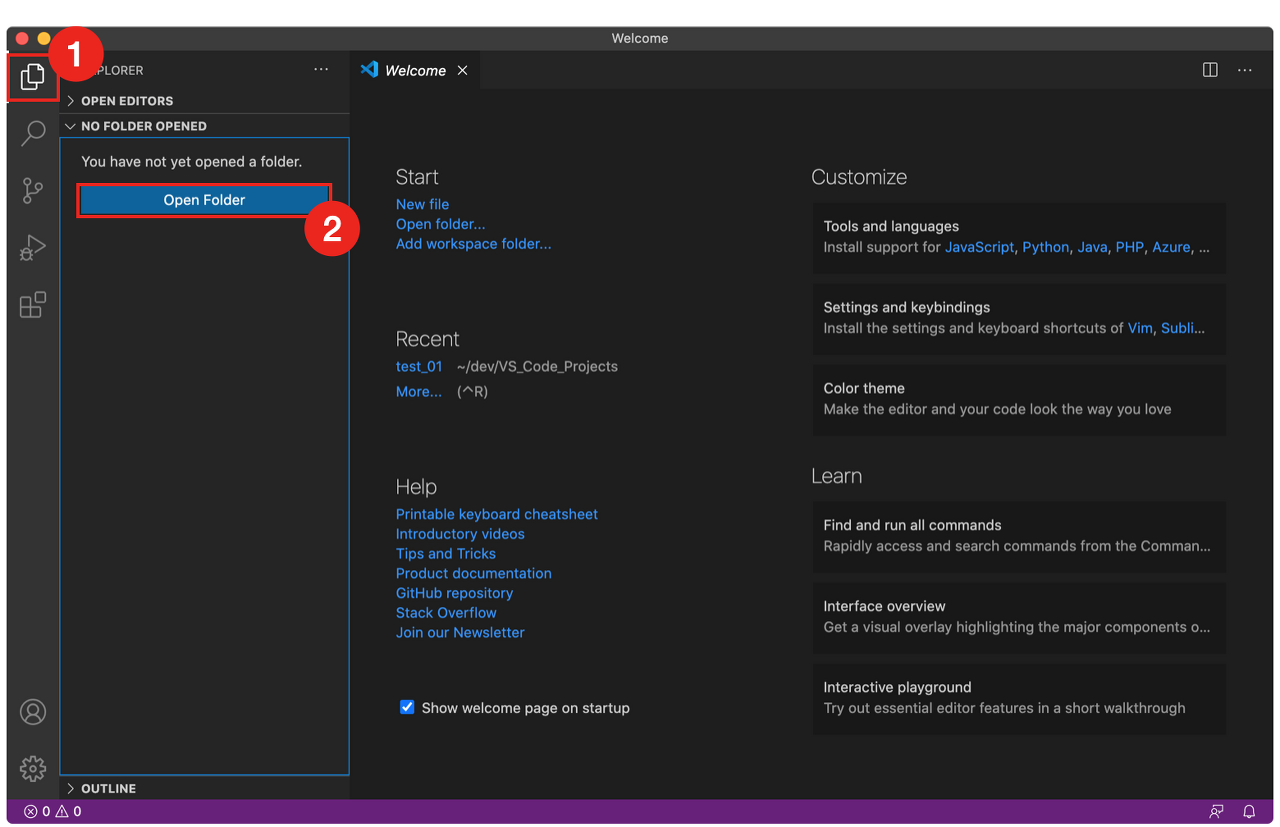Click the Settings and keybindings heading

[x=907, y=307]
